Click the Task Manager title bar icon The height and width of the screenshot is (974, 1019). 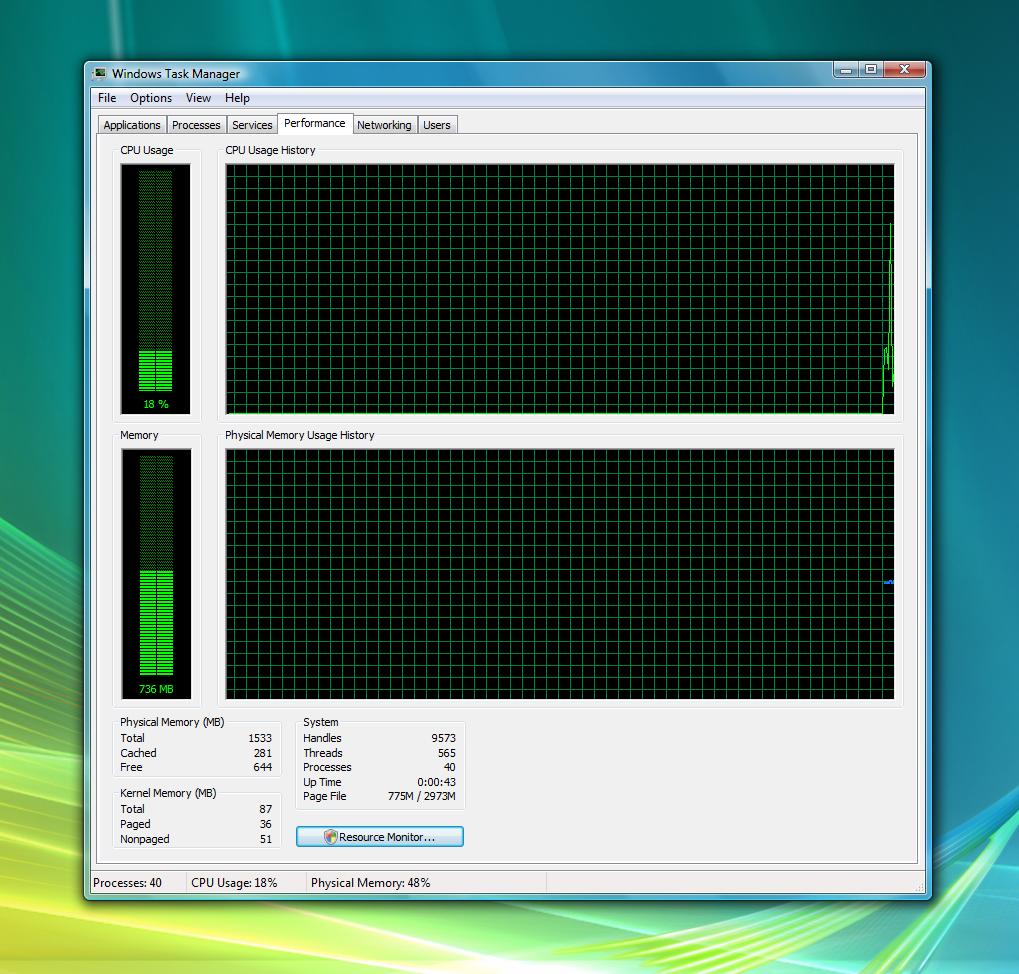[x=100, y=74]
